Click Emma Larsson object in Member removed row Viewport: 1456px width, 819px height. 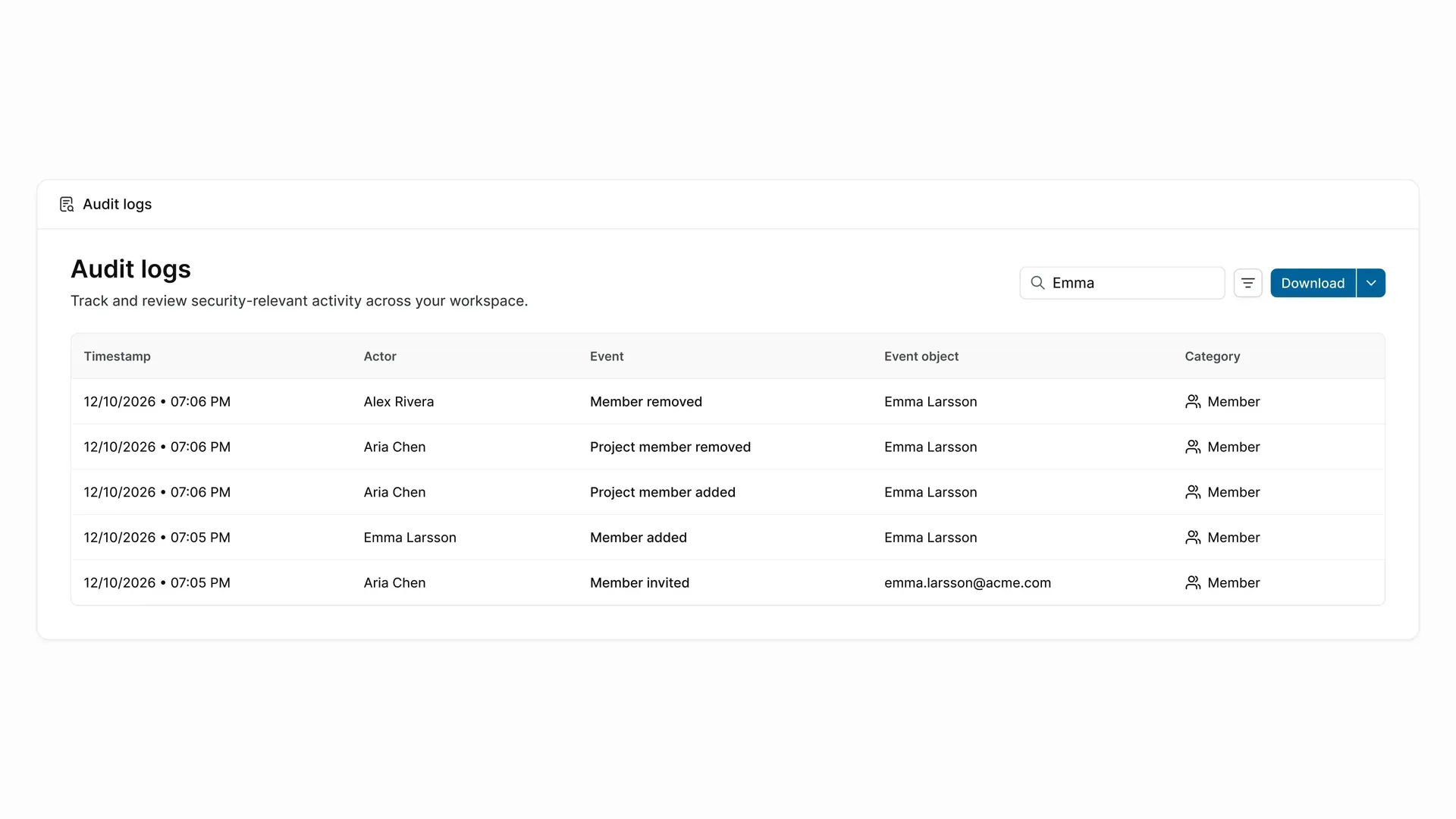click(930, 402)
